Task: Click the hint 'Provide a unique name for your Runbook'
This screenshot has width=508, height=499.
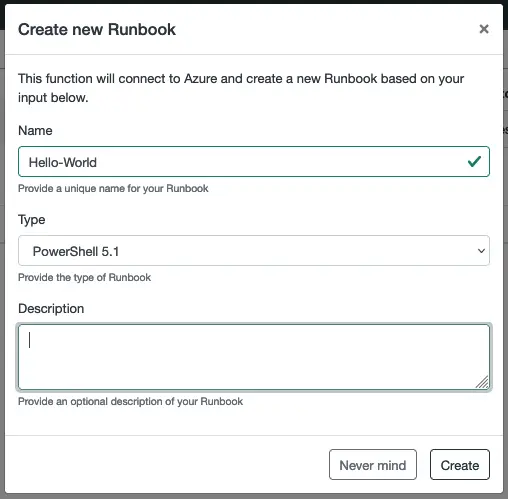Action: point(113,189)
